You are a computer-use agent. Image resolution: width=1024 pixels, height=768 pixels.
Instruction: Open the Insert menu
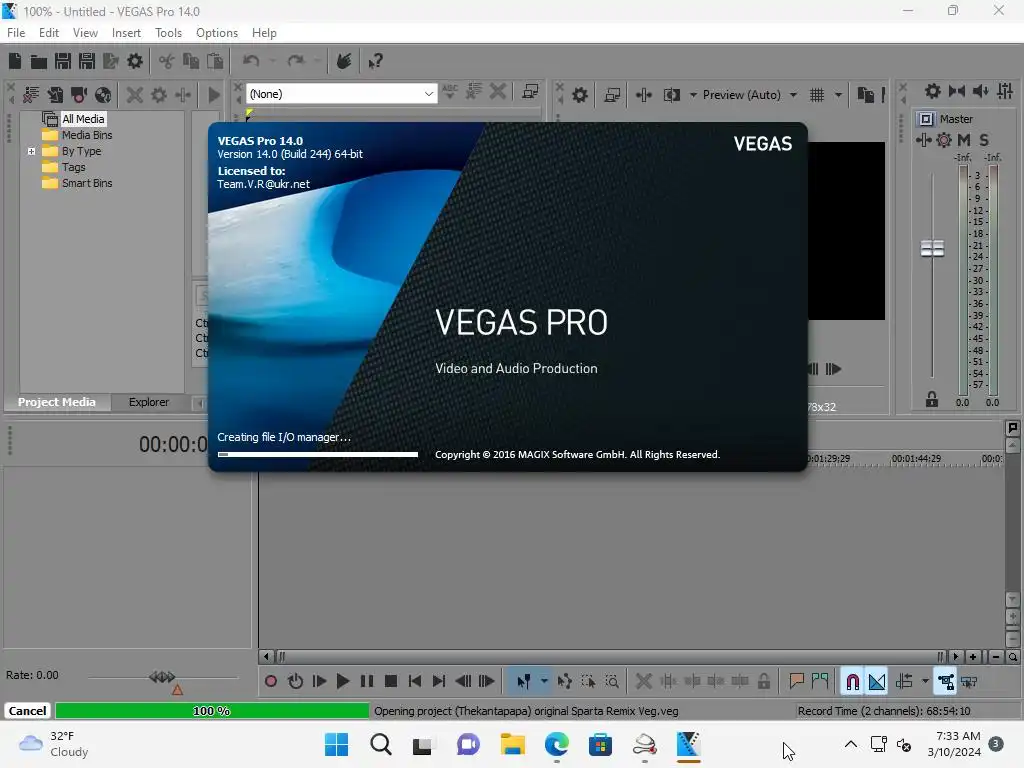coord(126,33)
